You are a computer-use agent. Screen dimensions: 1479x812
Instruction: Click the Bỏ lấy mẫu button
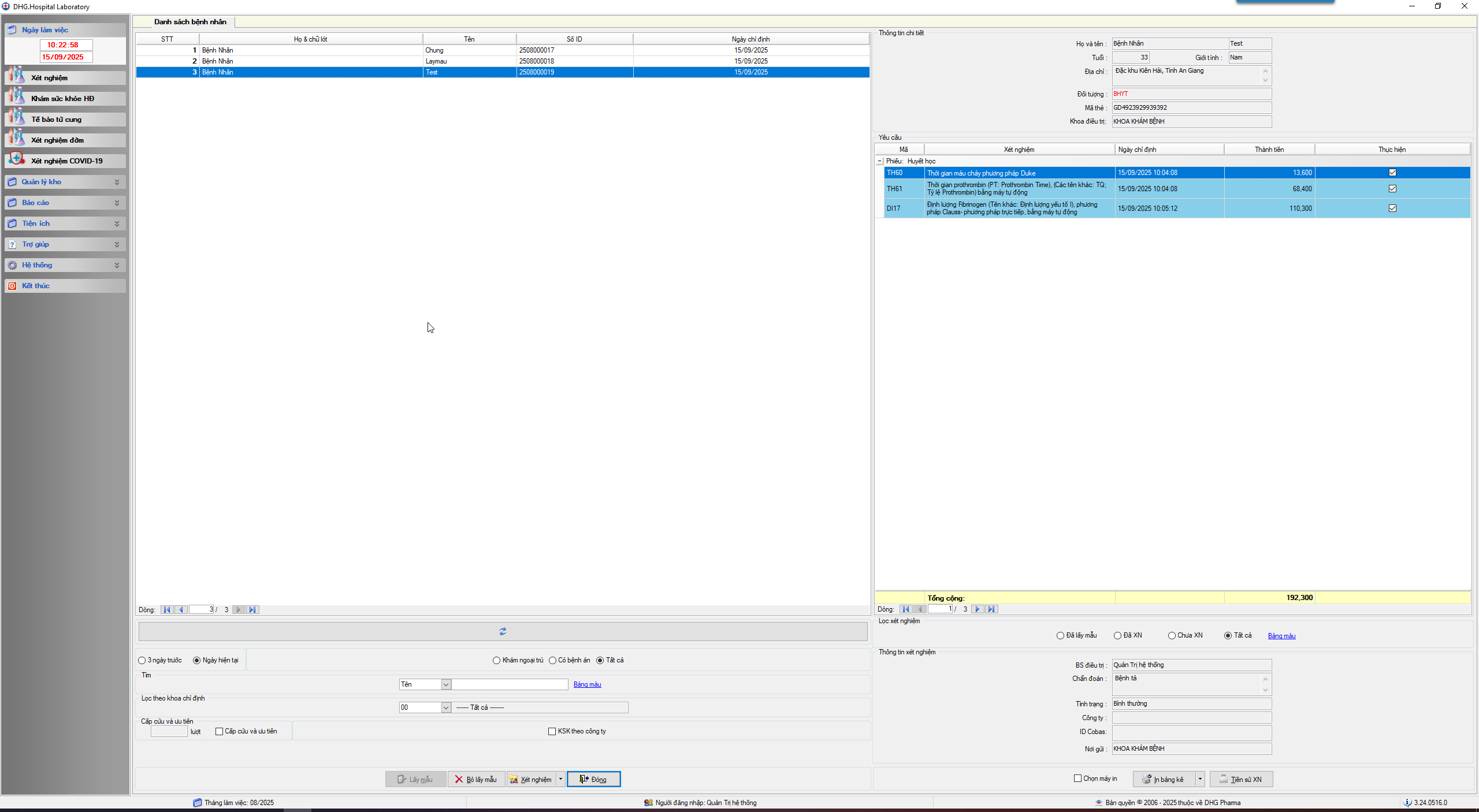coord(476,779)
